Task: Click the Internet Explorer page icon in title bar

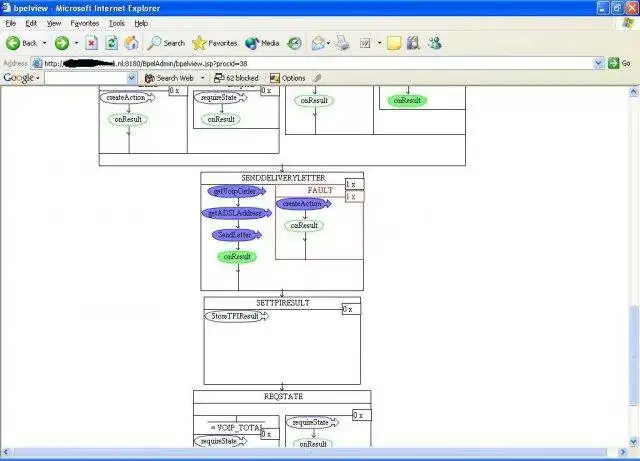Action: pos(7,7)
